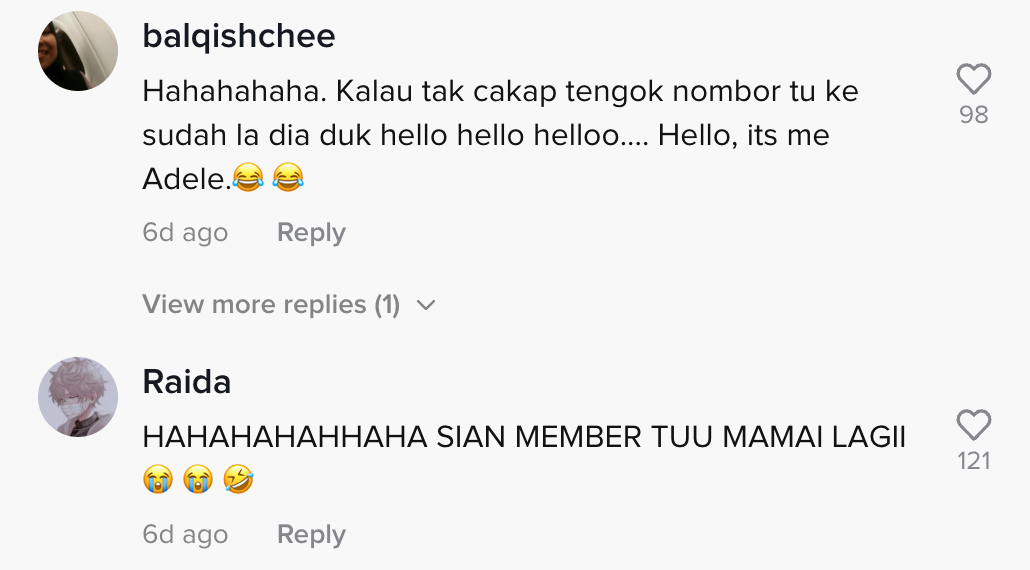Click the chevron beside View more replies
This screenshot has width=1030, height=570.
pos(426,305)
